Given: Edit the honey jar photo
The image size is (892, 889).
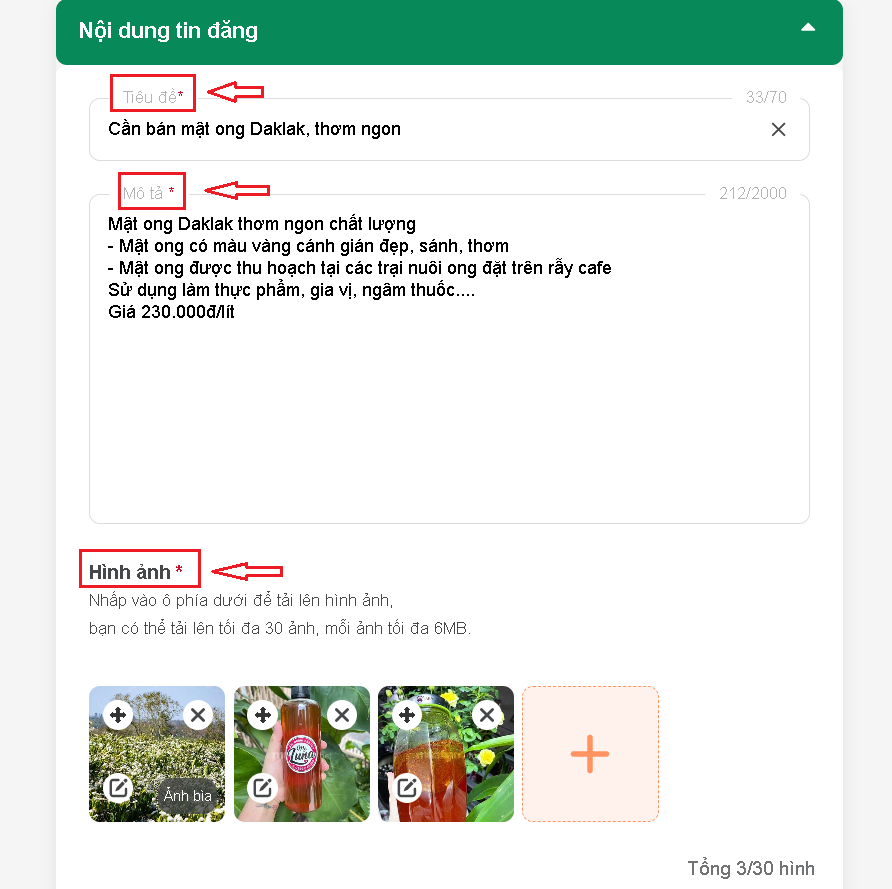Looking at the screenshot, I should pos(407,788).
